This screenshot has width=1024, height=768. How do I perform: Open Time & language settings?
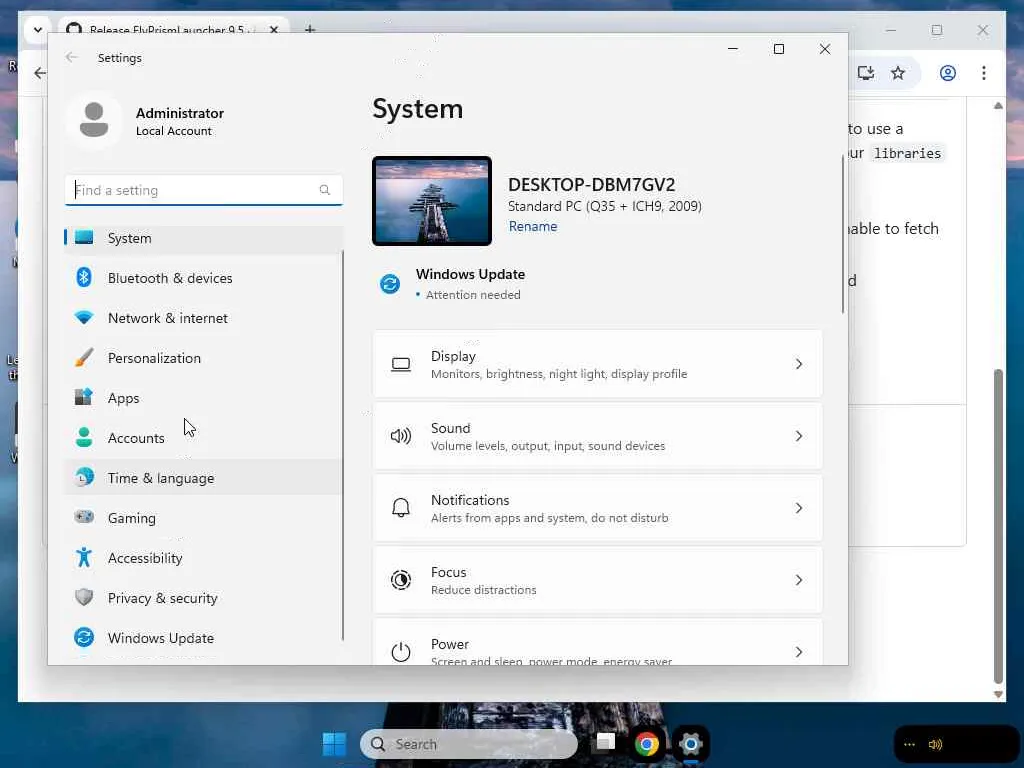[x=204, y=478]
